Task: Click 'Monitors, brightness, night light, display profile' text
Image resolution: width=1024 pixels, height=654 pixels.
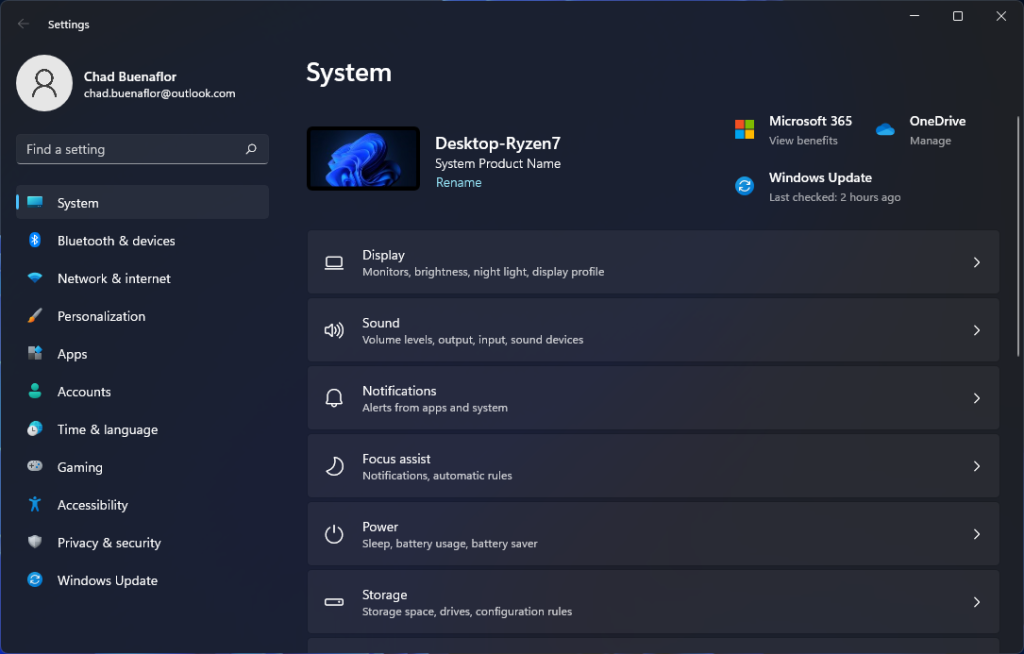Action: click(x=483, y=272)
